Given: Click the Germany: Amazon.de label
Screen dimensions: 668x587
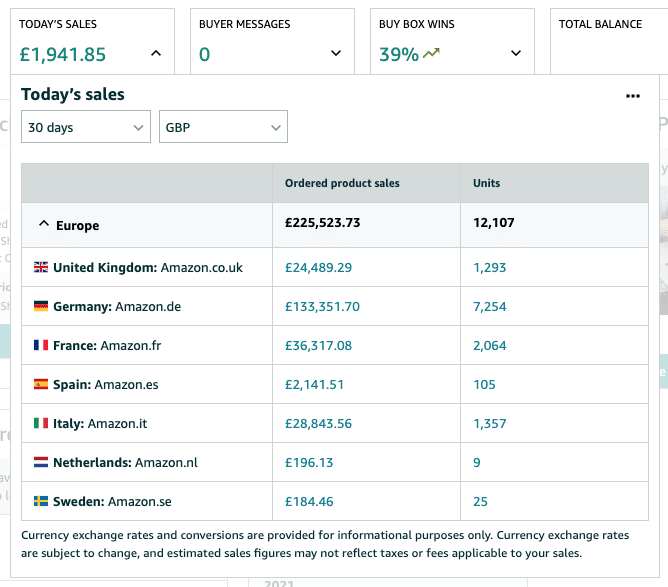Looking at the screenshot, I should point(117,307).
